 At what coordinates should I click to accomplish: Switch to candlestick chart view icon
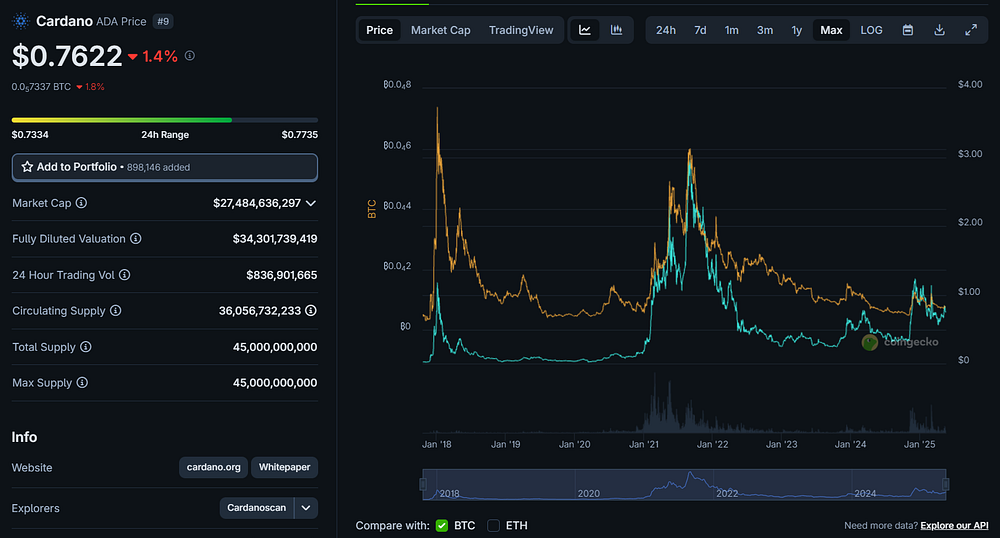(617, 30)
